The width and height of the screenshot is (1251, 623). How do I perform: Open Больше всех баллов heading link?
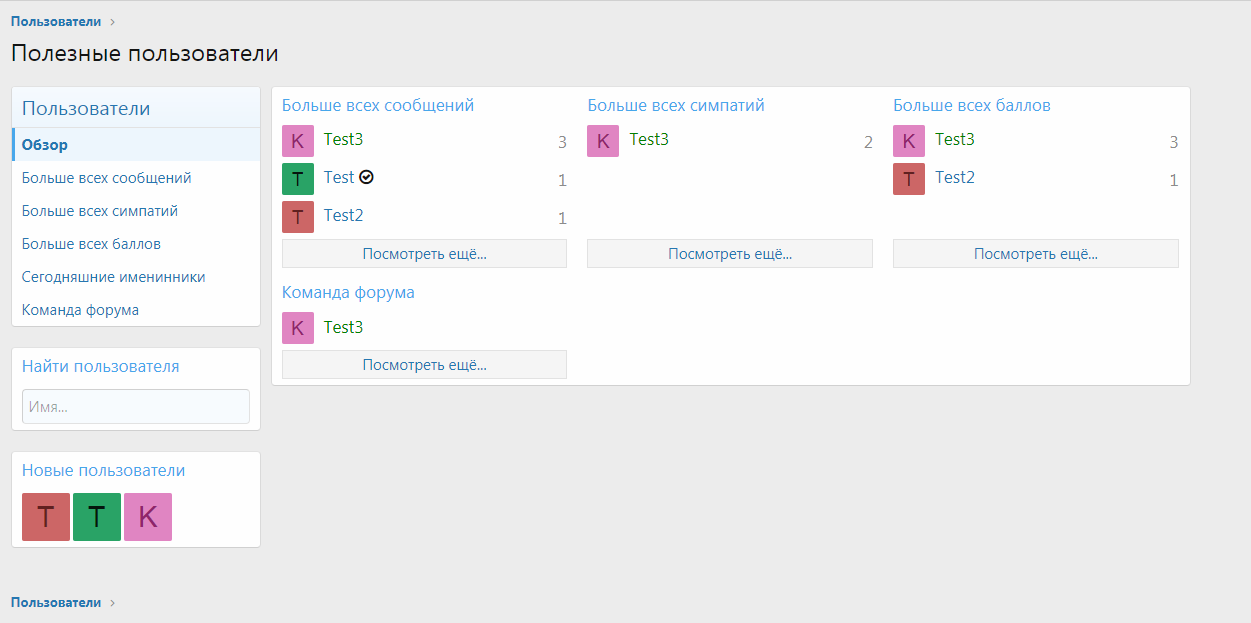click(971, 105)
